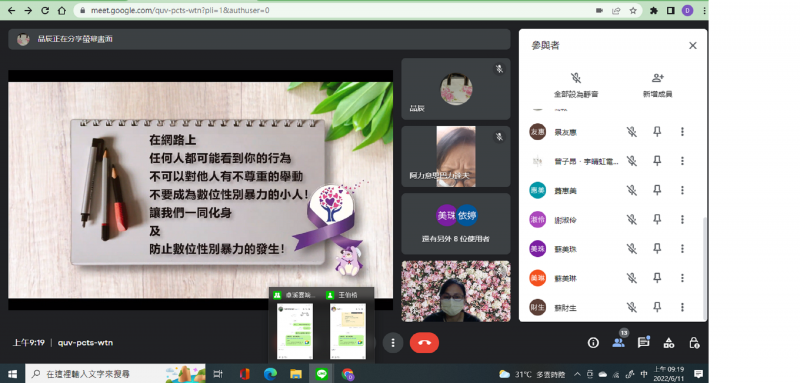Mute microphone of 蘇財生
The width and height of the screenshot is (800, 383).
[x=632, y=308]
